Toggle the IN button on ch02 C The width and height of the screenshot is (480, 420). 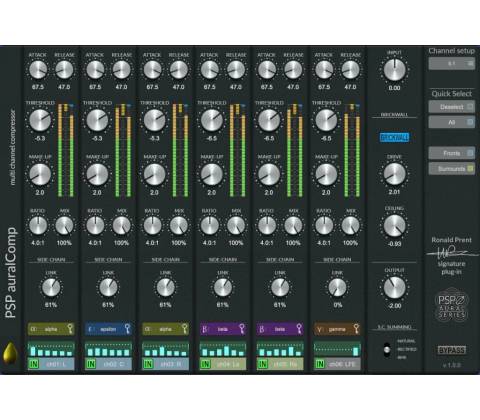[91, 364]
